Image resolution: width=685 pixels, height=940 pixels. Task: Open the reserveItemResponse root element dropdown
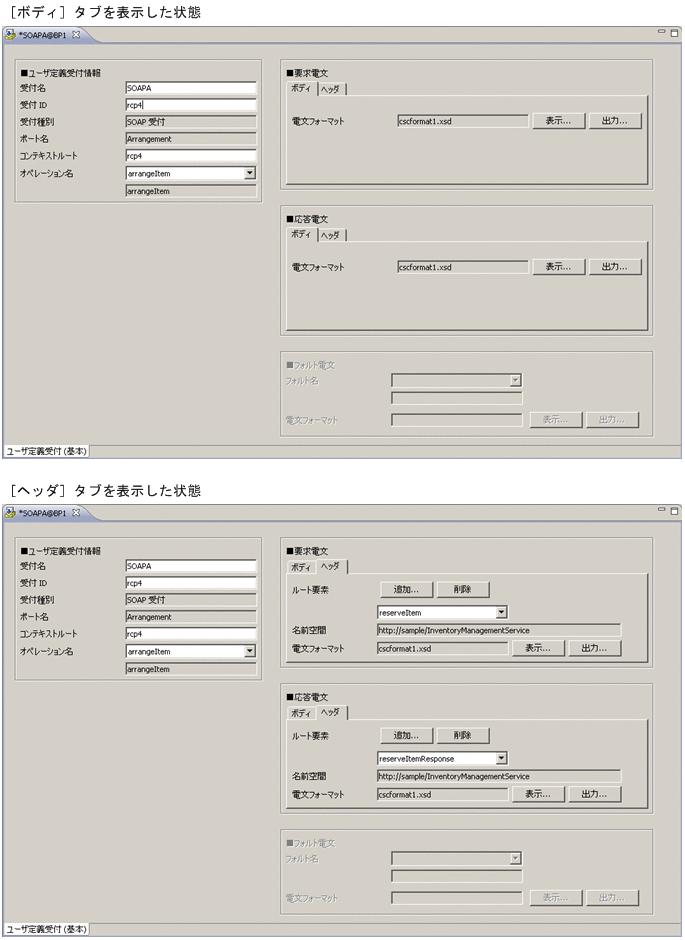[502, 758]
